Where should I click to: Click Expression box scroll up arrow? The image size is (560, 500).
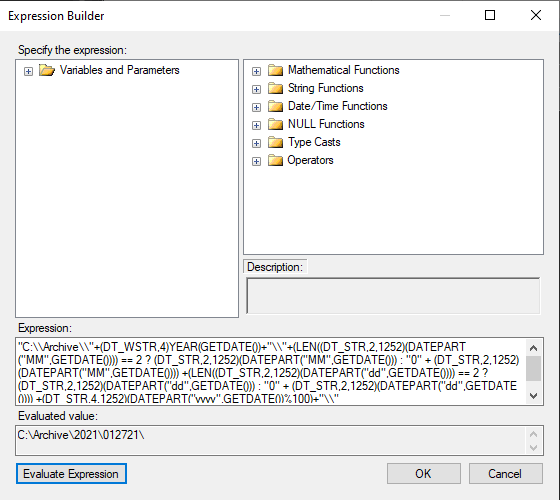click(x=534, y=348)
